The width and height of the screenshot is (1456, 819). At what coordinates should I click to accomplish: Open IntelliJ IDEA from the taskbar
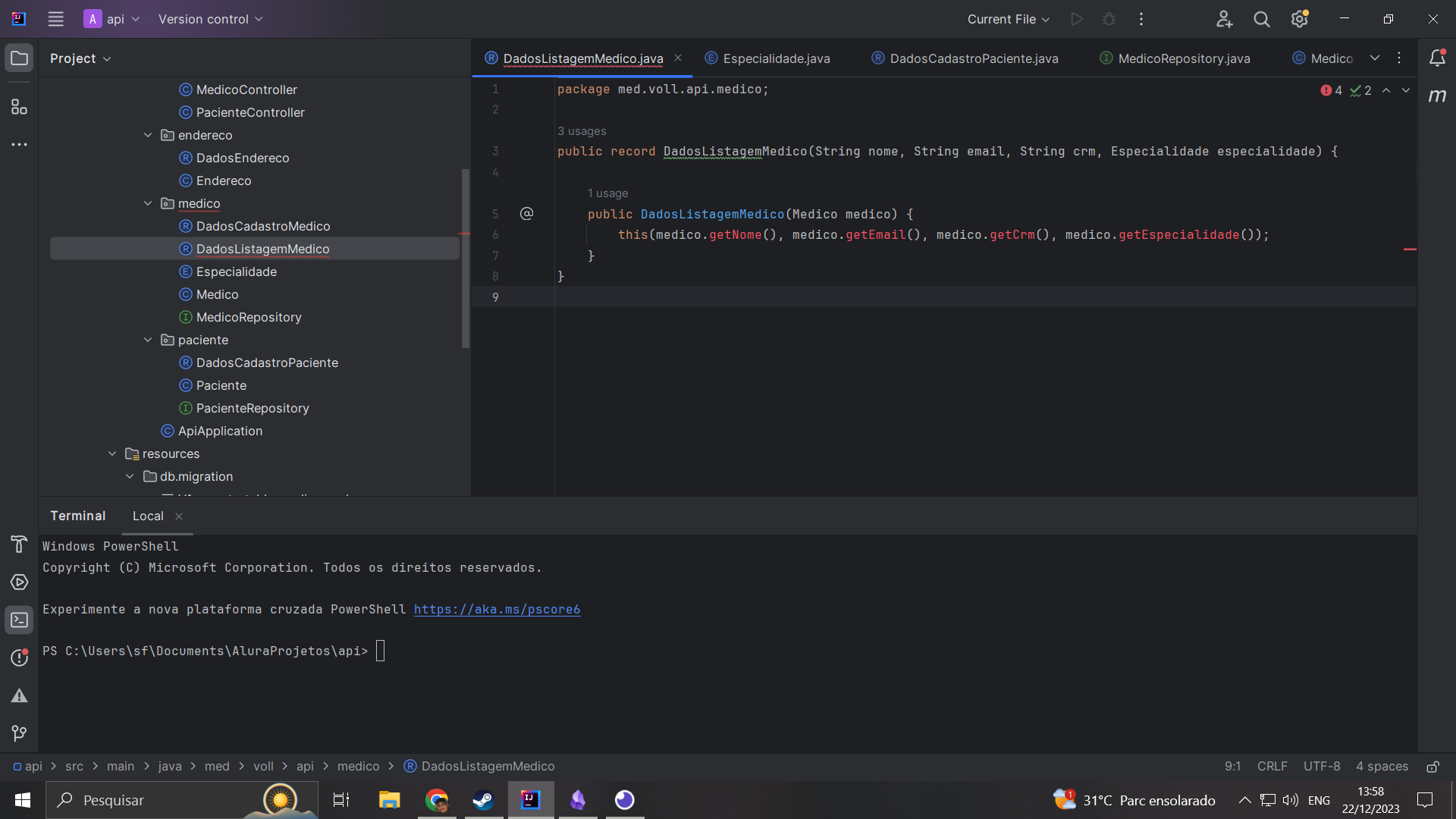tap(530, 800)
